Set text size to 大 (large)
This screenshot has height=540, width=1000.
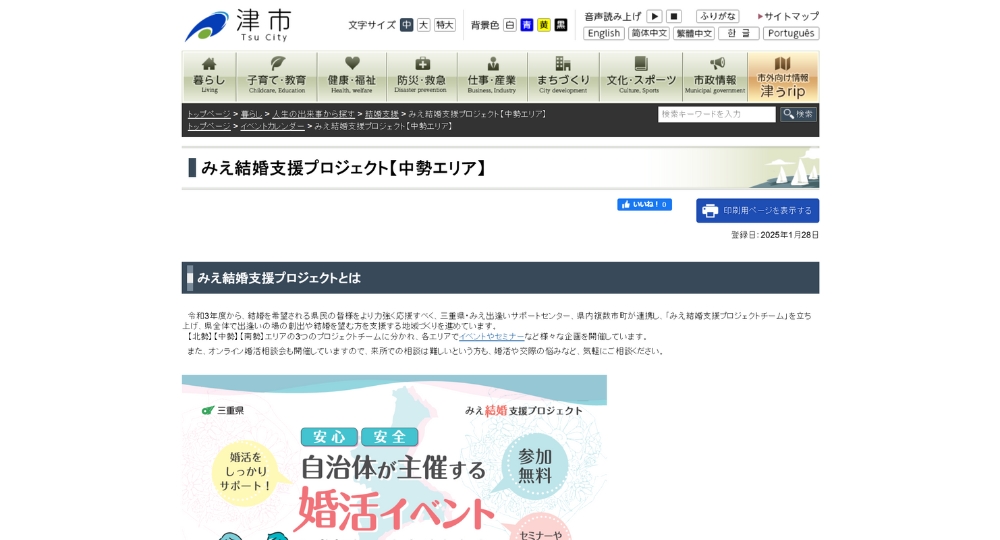(x=423, y=25)
